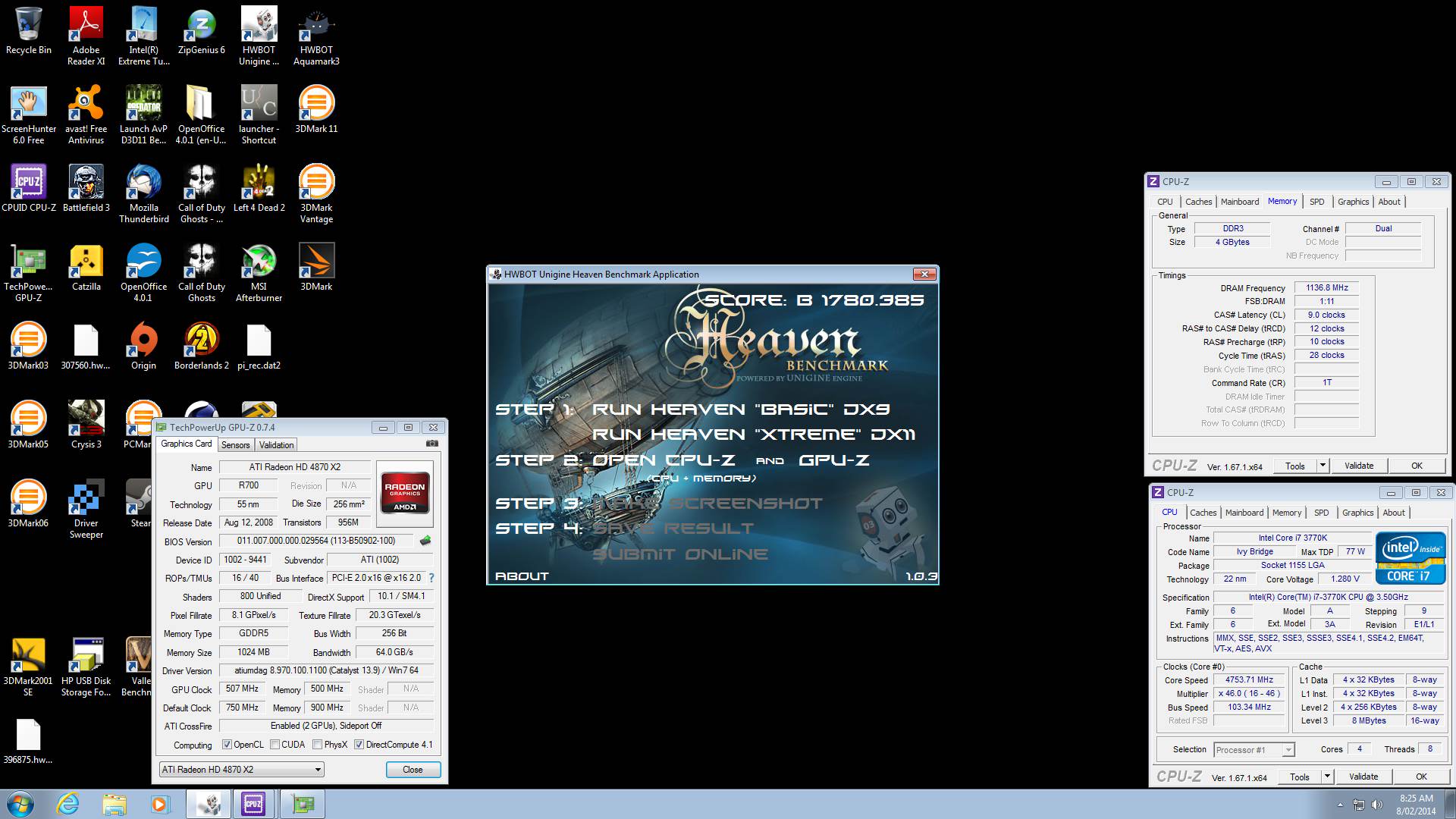Image resolution: width=1456 pixels, height=819 pixels.
Task: Open About tab in upper CPU-Z window
Action: tap(1389, 202)
